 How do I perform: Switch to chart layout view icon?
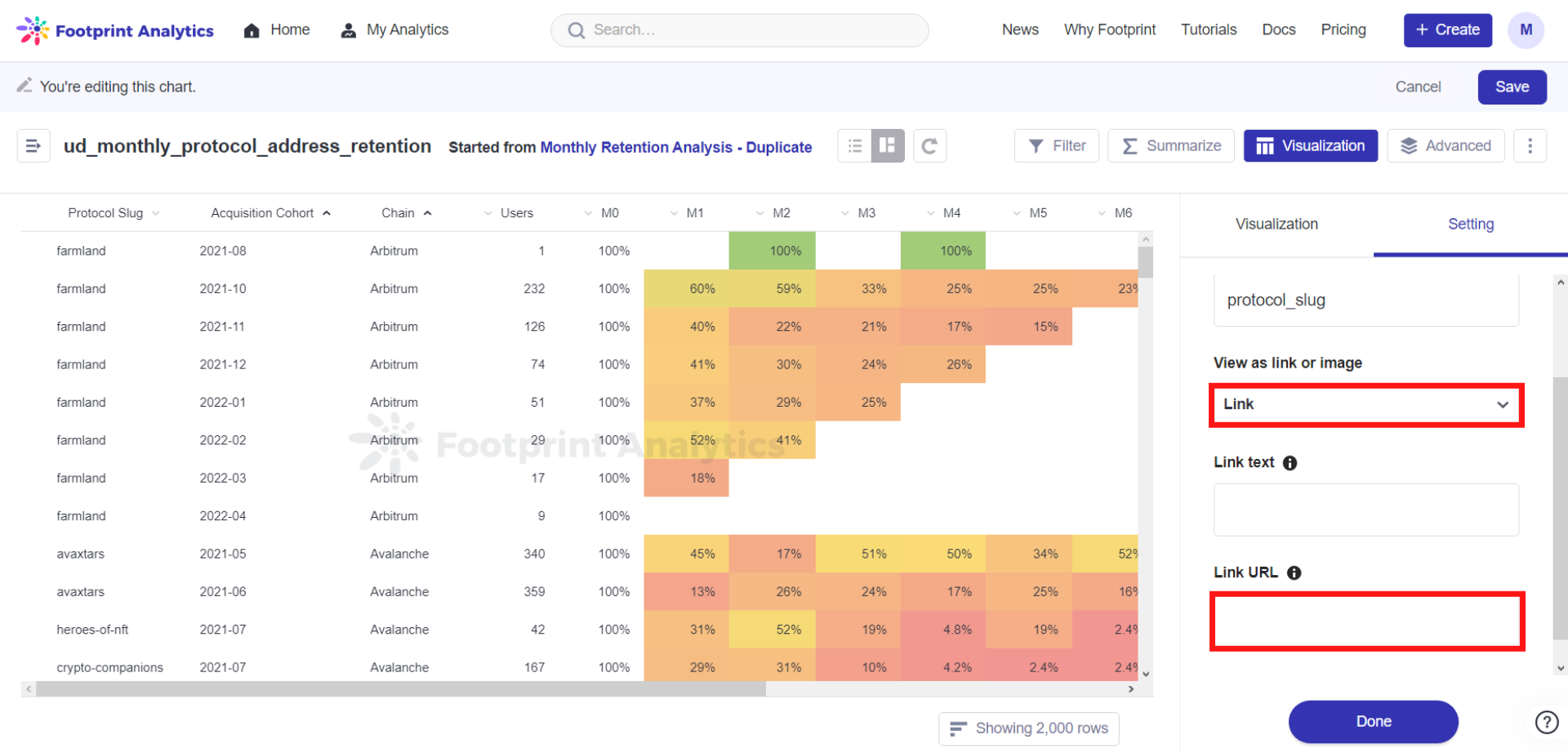[888, 146]
